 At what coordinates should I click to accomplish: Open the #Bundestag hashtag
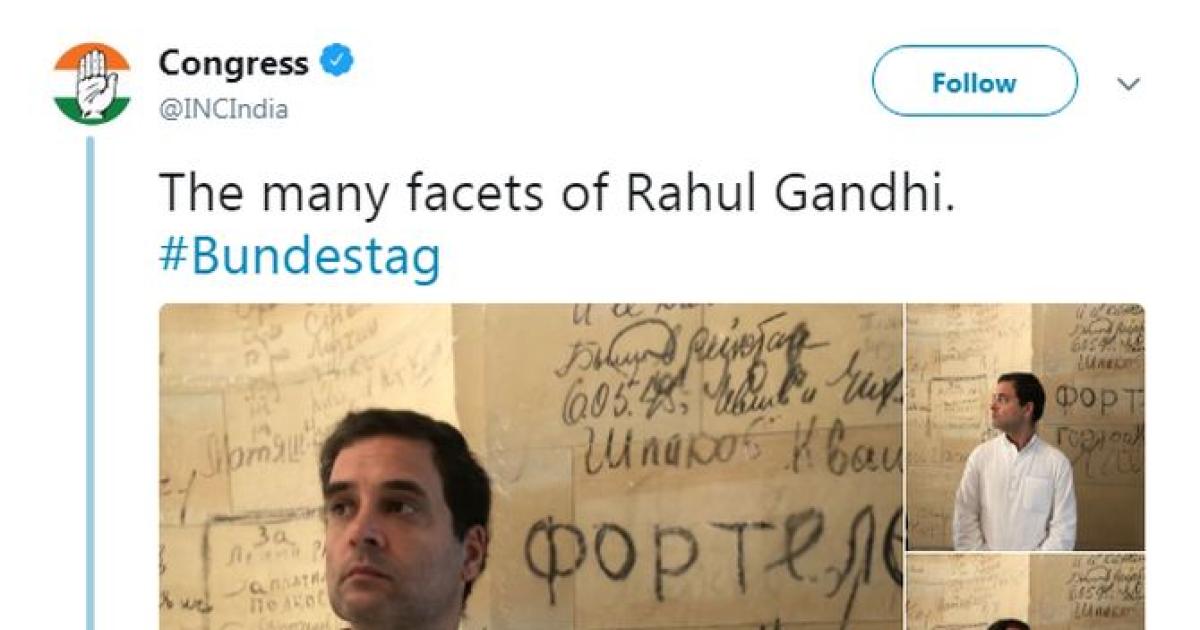tap(299, 258)
